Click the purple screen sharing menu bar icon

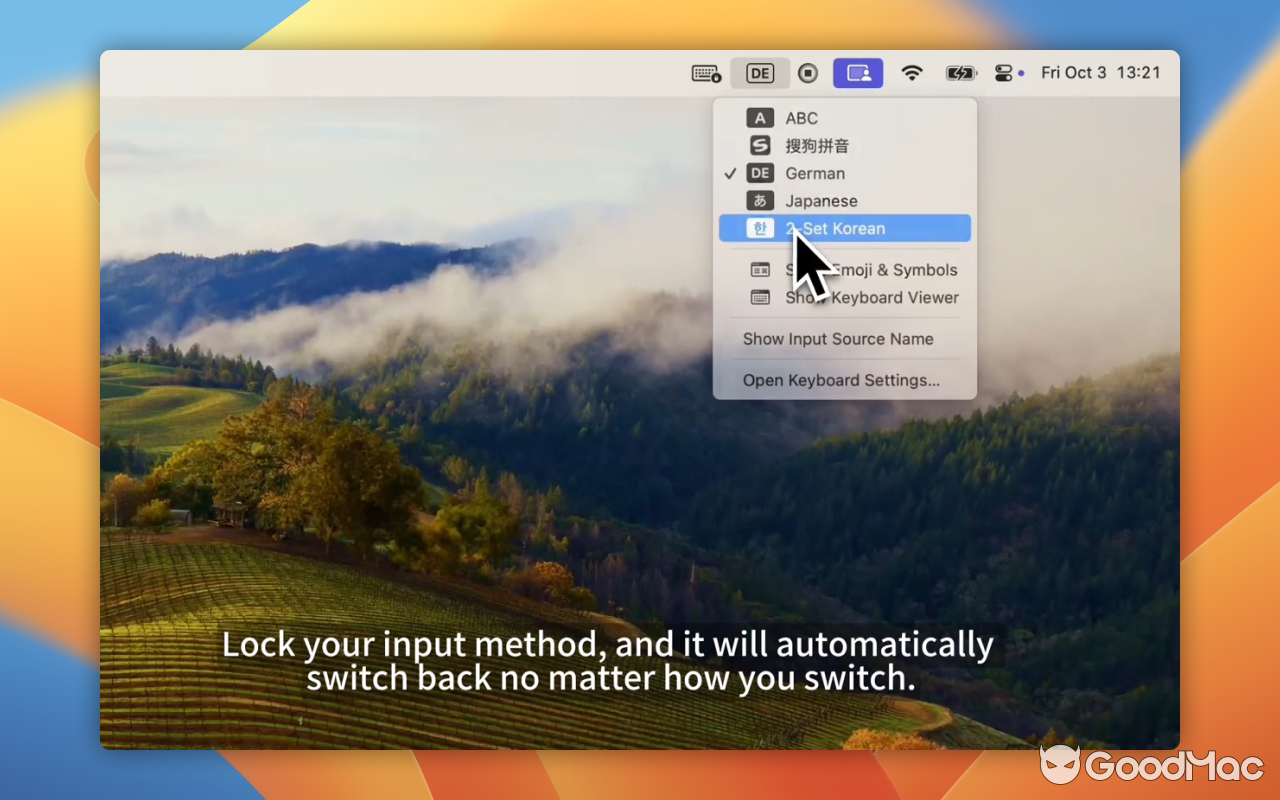pos(858,72)
